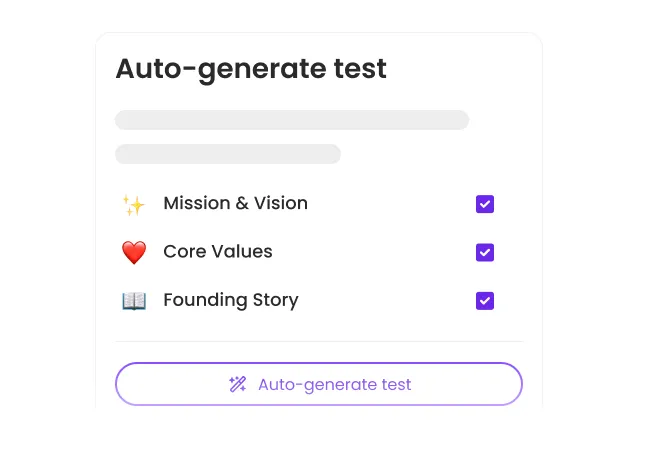The width and height of the screenshot is (650, 454).
Task: Click the word test in the card heading
Action: click(x=359, y=69)
